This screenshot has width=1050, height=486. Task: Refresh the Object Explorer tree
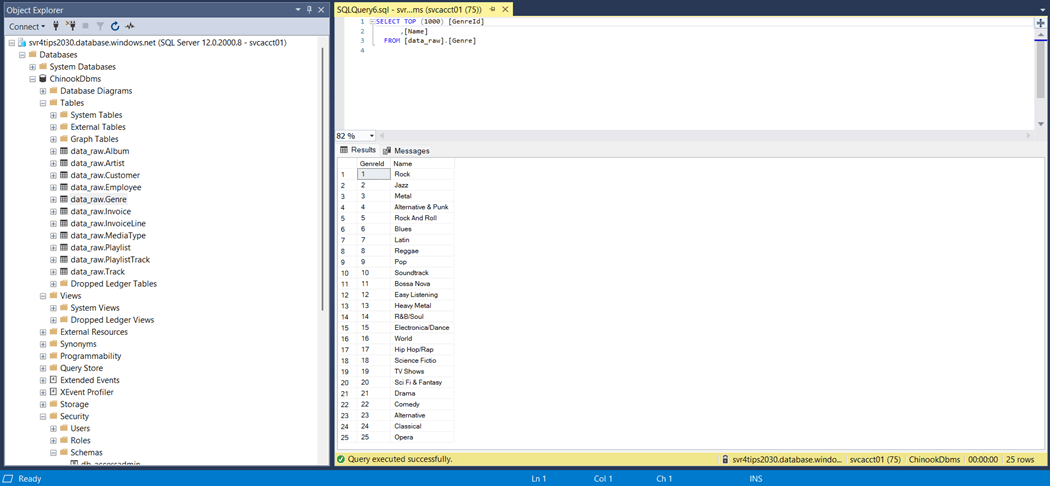(x=115, y=26)
